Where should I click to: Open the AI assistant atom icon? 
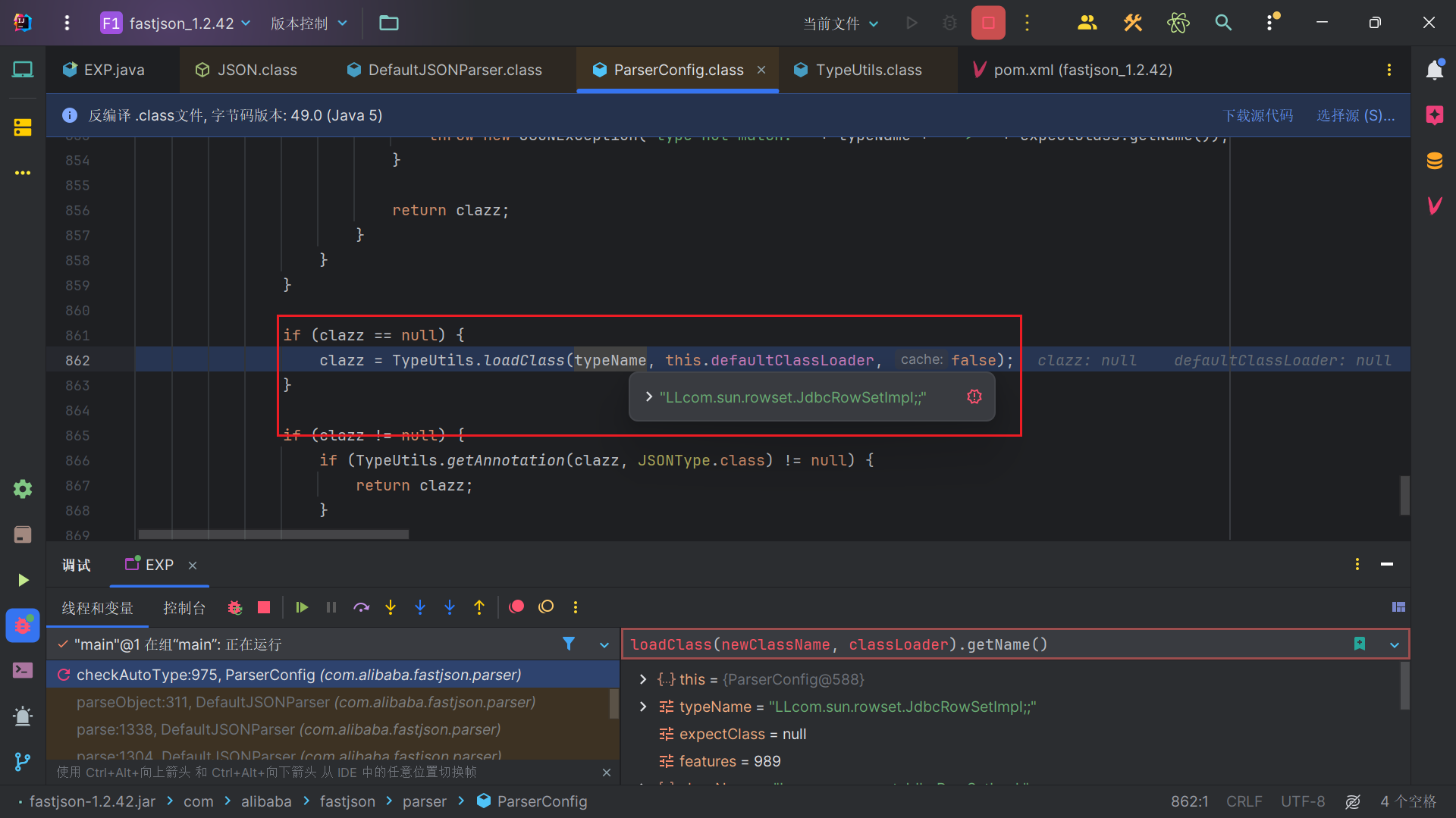1178,24
